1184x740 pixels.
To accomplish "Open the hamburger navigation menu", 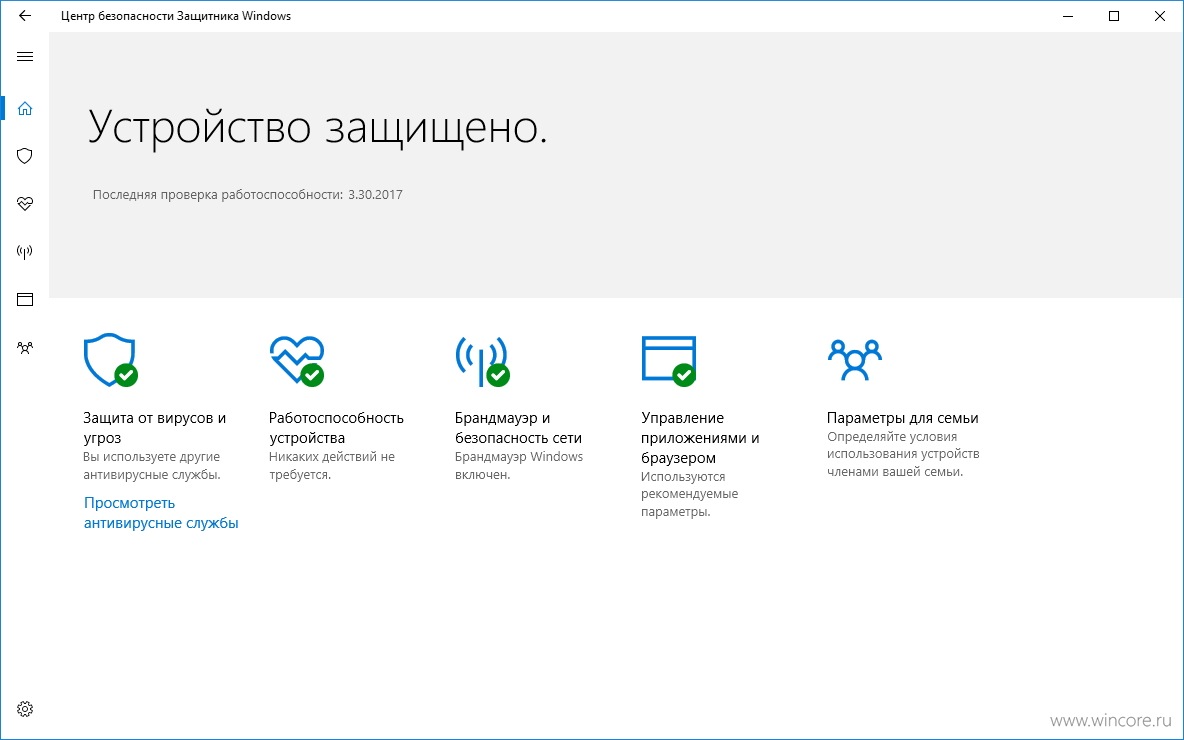I will click(25, 57).
